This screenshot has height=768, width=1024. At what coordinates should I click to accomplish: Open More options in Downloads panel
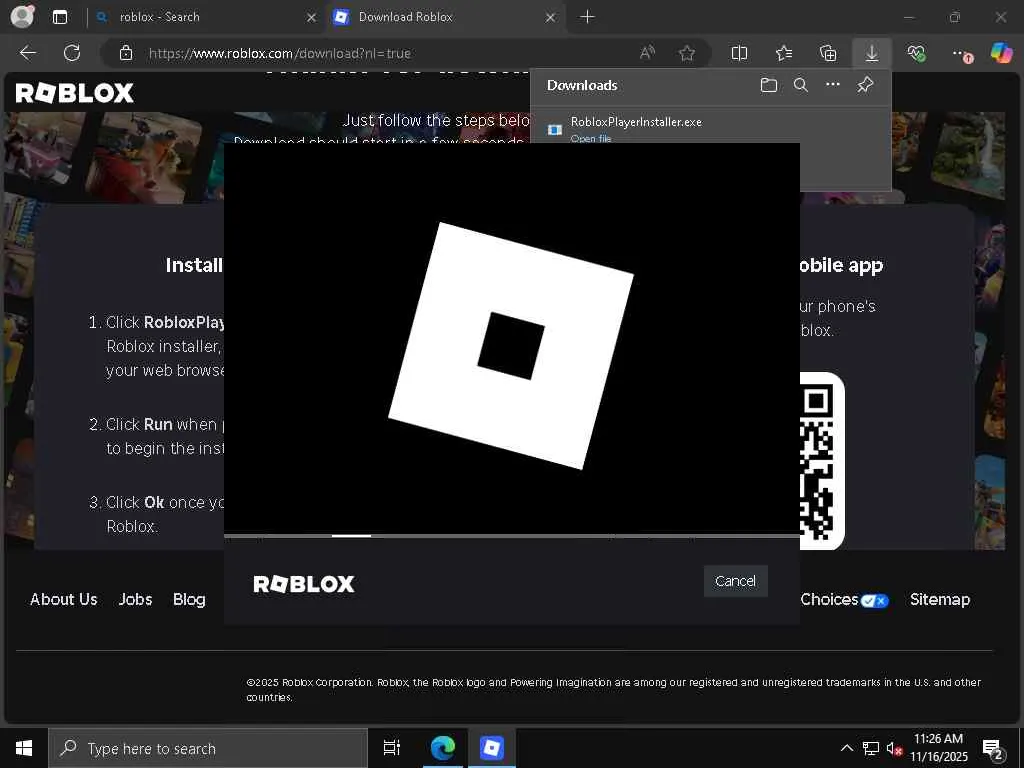(833, 85)
